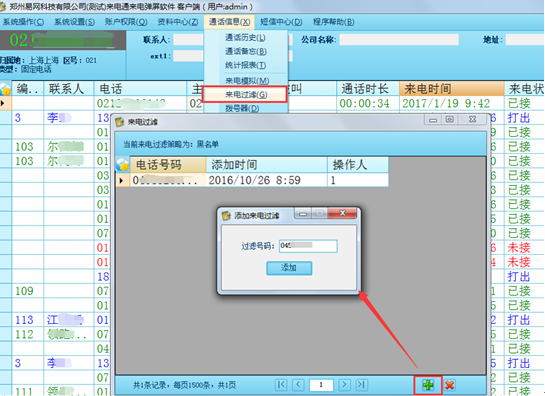Screen dimensions: 545x396
Task: Select 来电过滤(G) menu entry
Action: (246, 94)
